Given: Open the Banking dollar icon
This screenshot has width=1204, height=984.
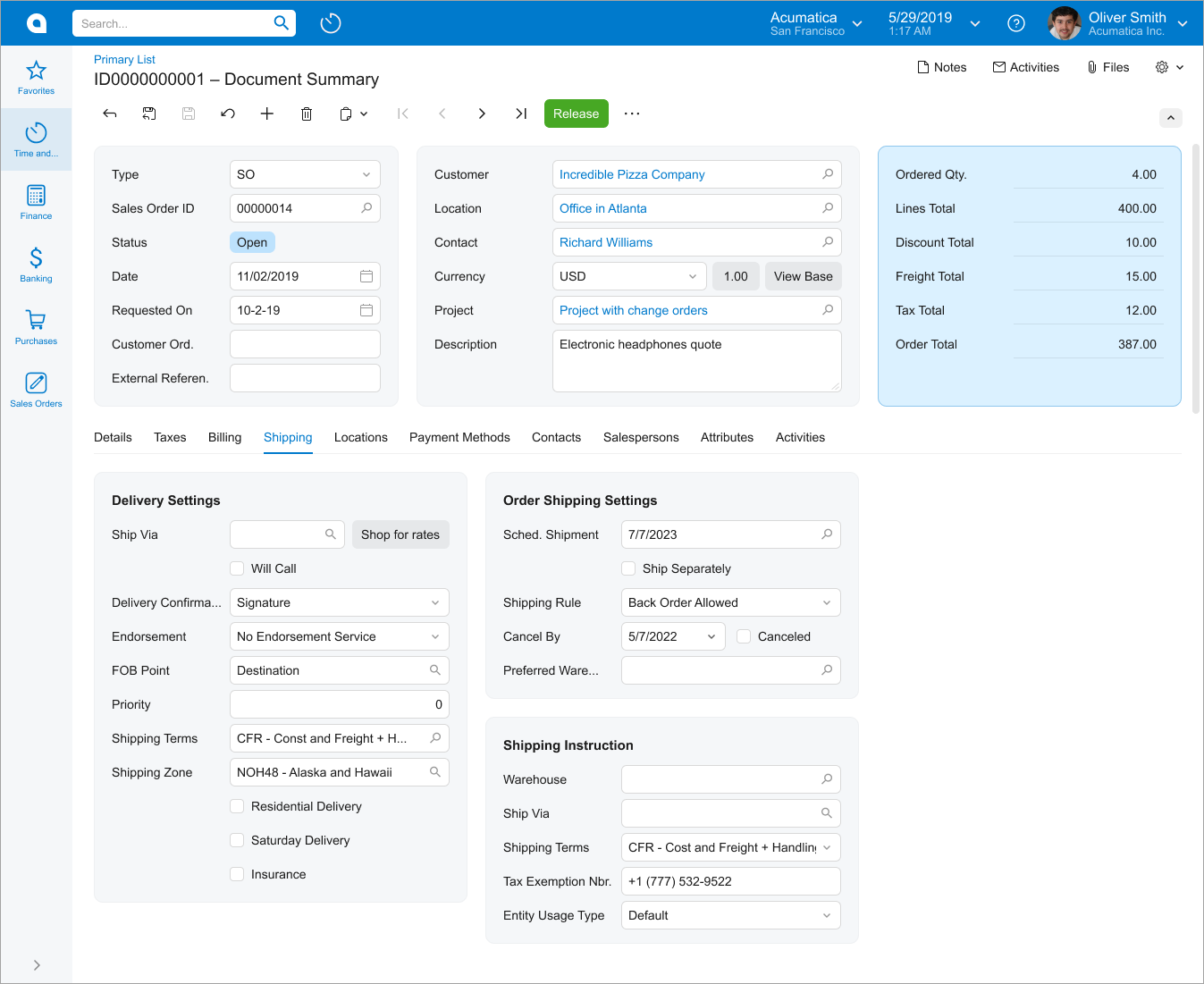Looking at the screenshot, I should click(36, 265).
